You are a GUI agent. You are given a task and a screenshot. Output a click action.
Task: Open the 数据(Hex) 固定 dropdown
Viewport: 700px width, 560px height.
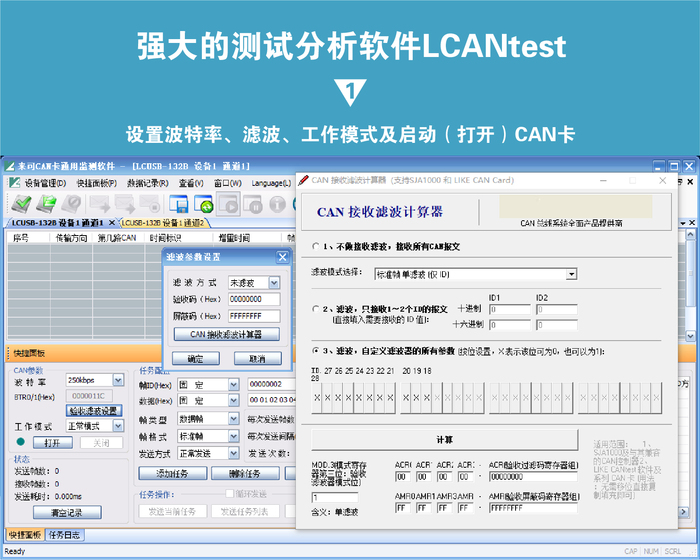[x=233, y=401]
